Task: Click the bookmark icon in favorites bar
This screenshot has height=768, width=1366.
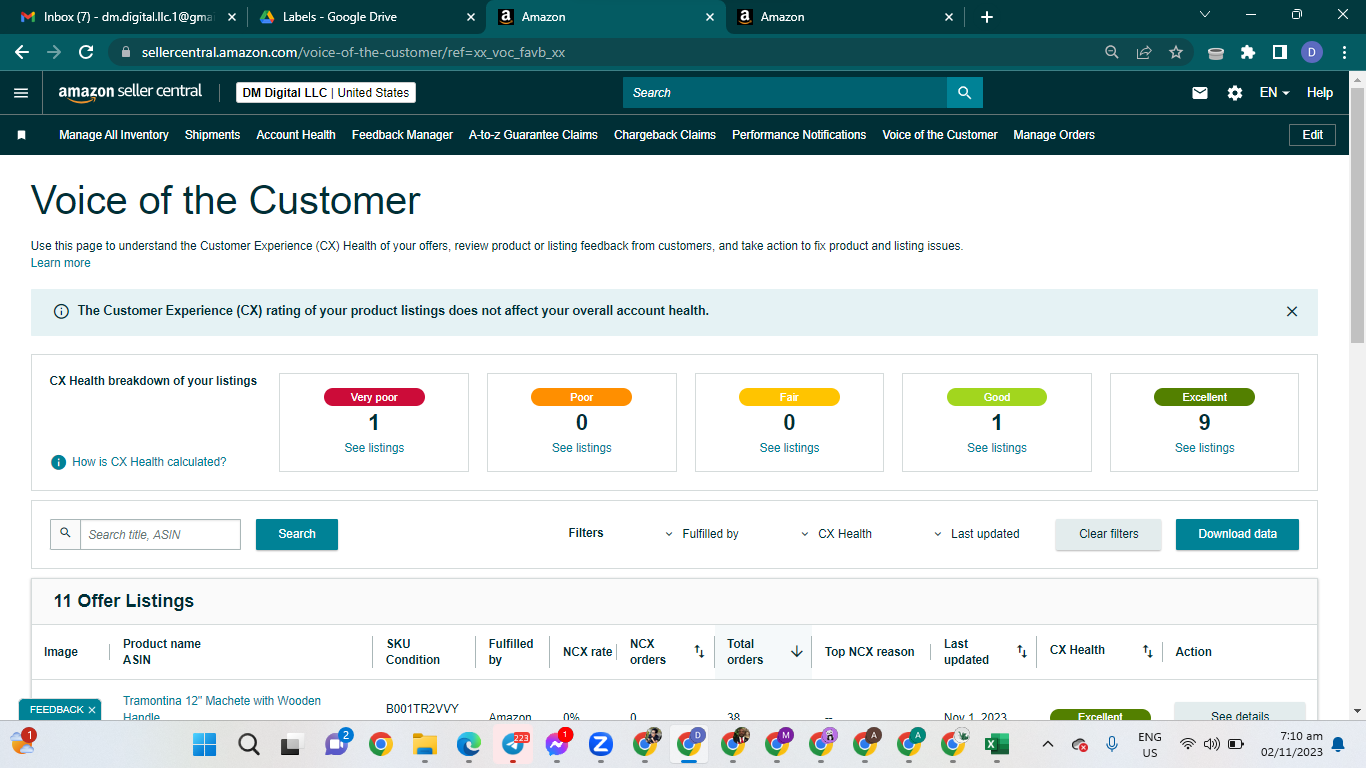Action: coord(21,135)
